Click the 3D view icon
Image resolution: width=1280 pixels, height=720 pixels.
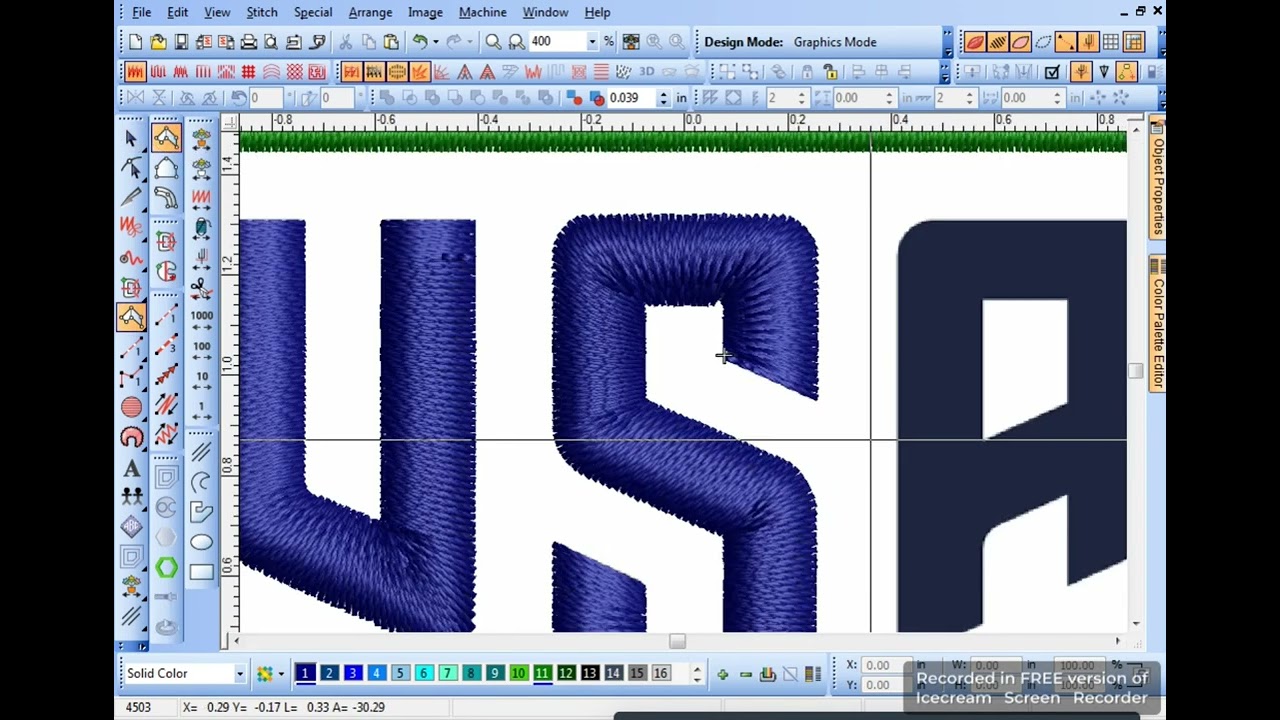pos(646,72)
